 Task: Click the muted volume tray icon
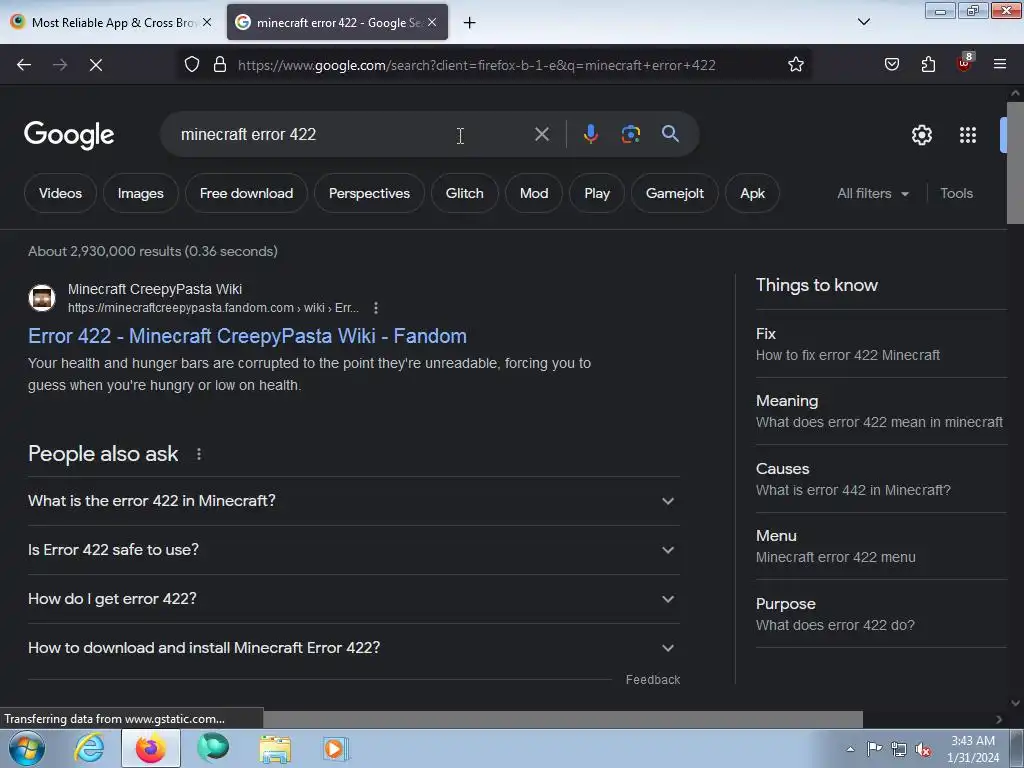pyautogui.click(x=923, y=750)
